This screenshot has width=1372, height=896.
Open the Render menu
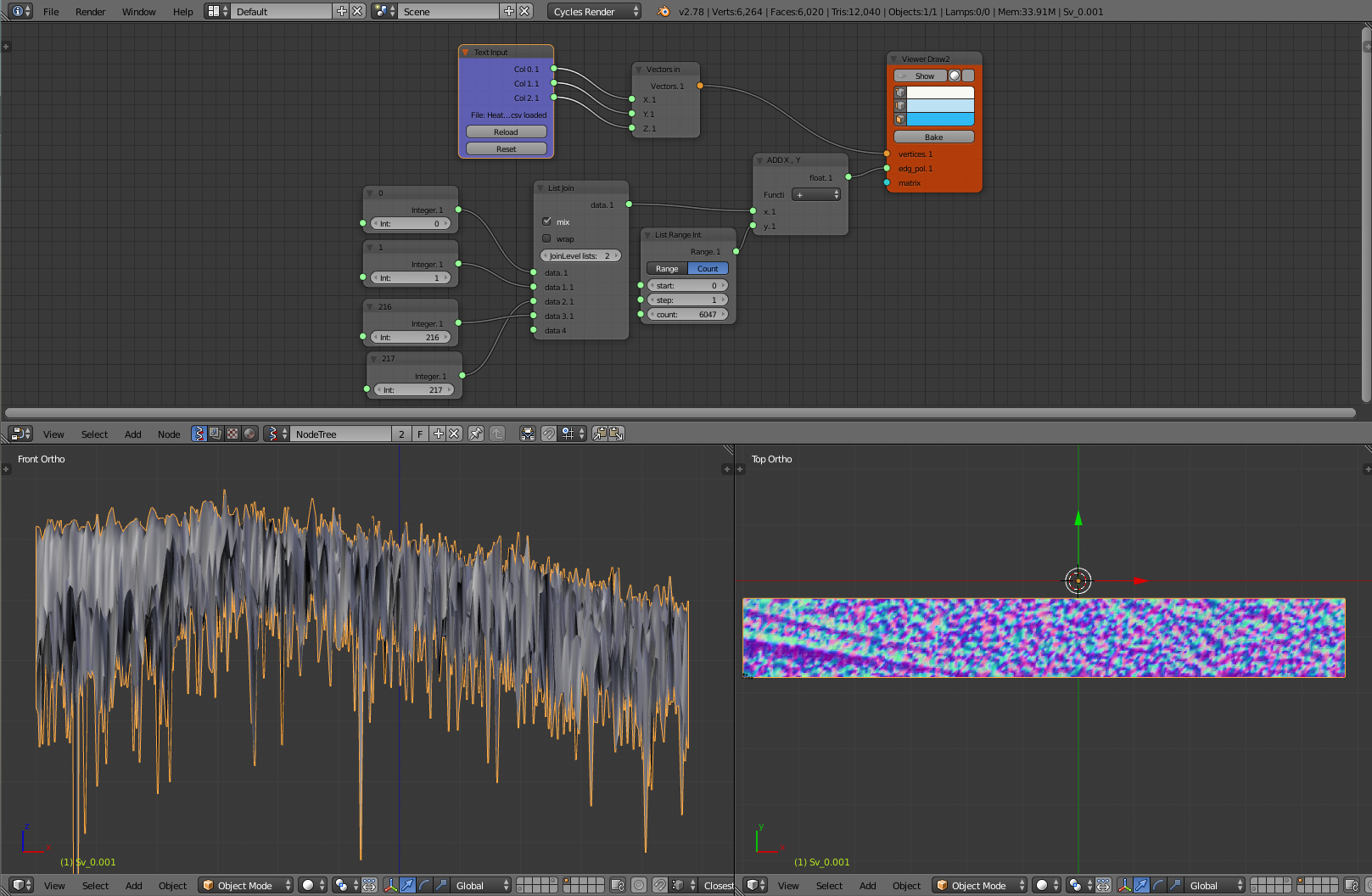pos(91,11)
